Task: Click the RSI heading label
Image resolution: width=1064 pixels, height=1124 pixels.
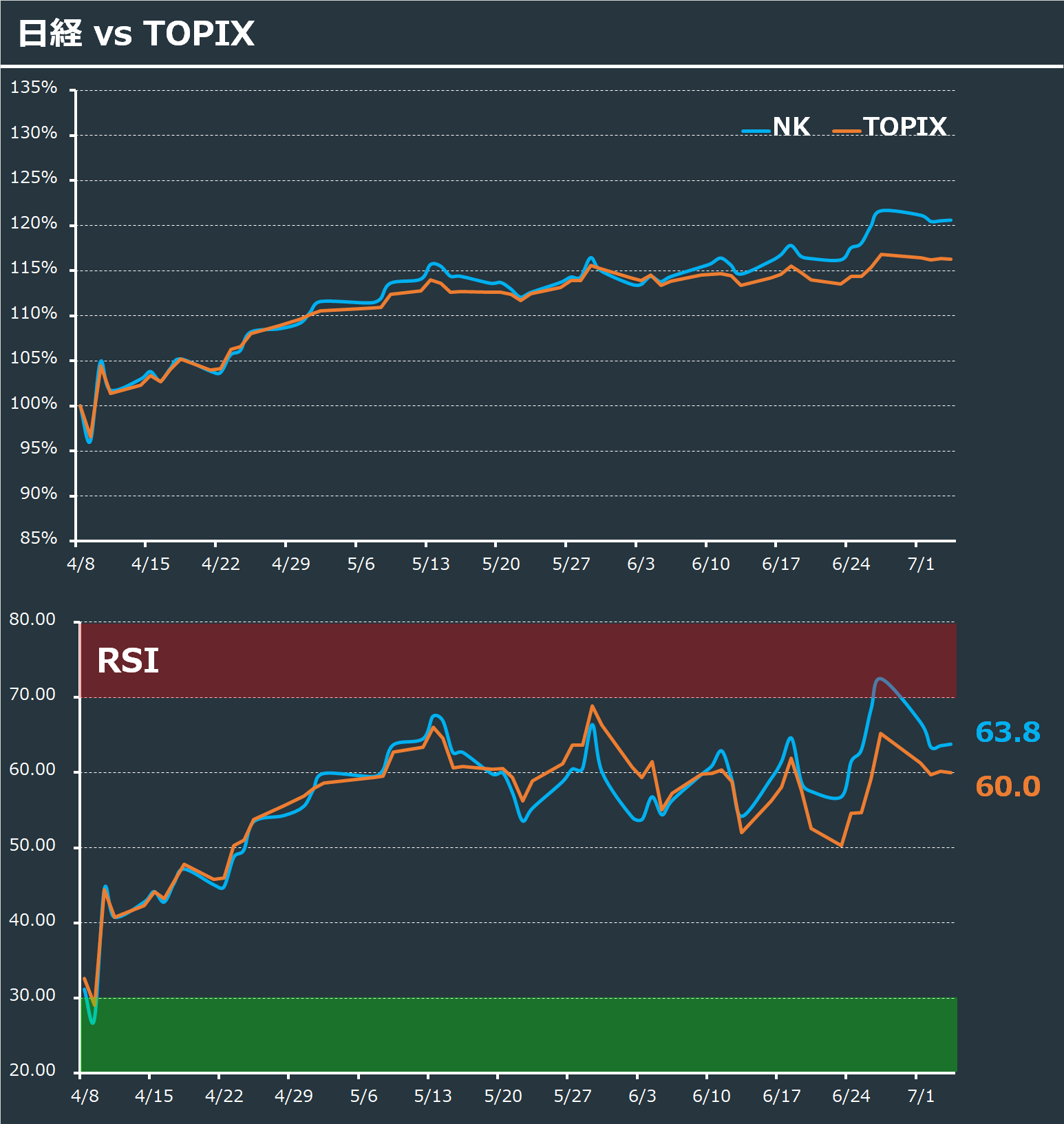Action: (128, 661)
